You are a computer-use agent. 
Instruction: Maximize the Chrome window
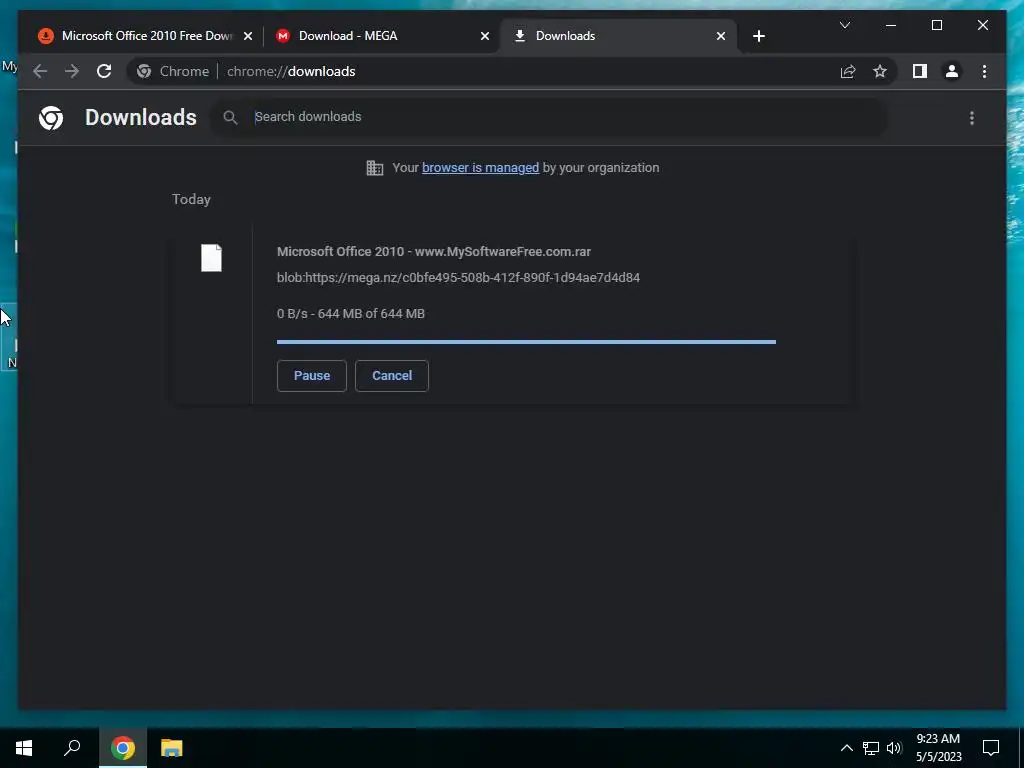pyautogui.click(x=936, y=25)
